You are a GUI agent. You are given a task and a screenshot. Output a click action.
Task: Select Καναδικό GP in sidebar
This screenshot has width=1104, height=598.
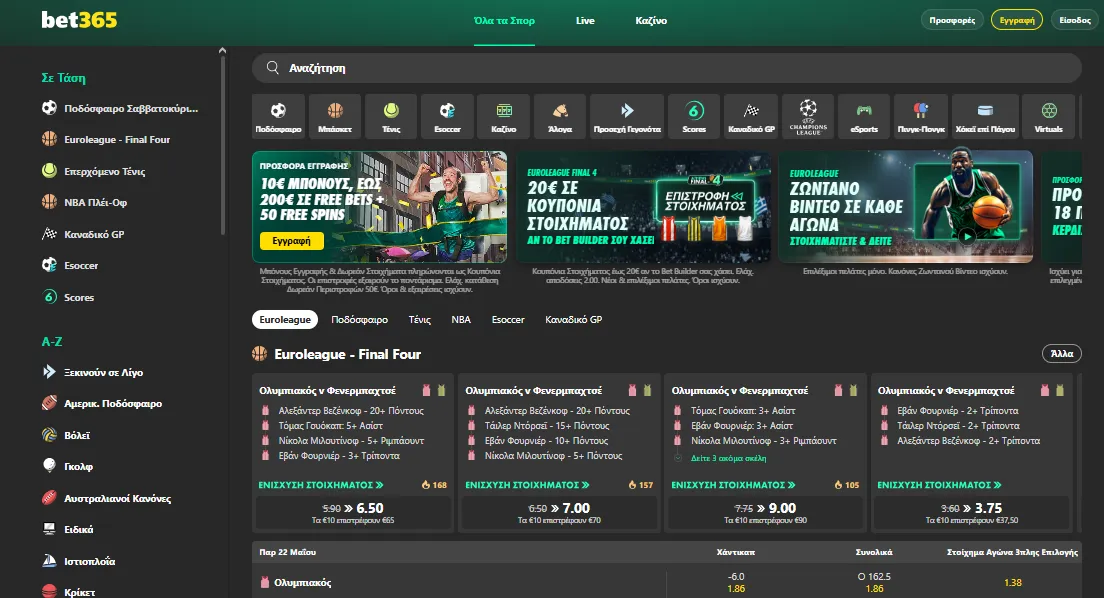tap(83, 234)
